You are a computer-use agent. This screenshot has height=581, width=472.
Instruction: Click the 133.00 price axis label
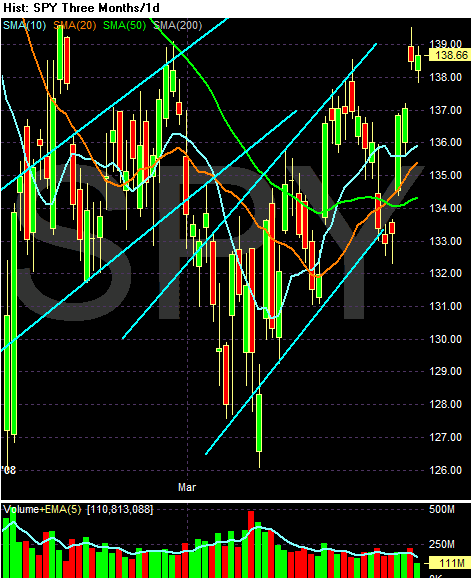(x=446, y=241)
